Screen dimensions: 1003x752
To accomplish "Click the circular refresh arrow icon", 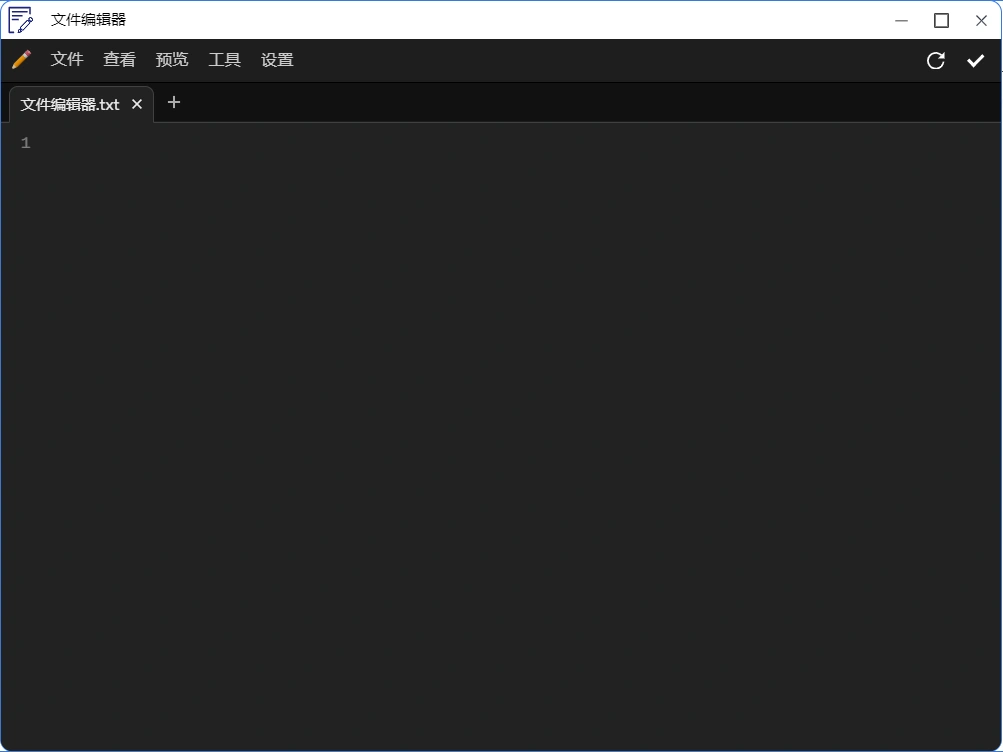I will (936, 61).
